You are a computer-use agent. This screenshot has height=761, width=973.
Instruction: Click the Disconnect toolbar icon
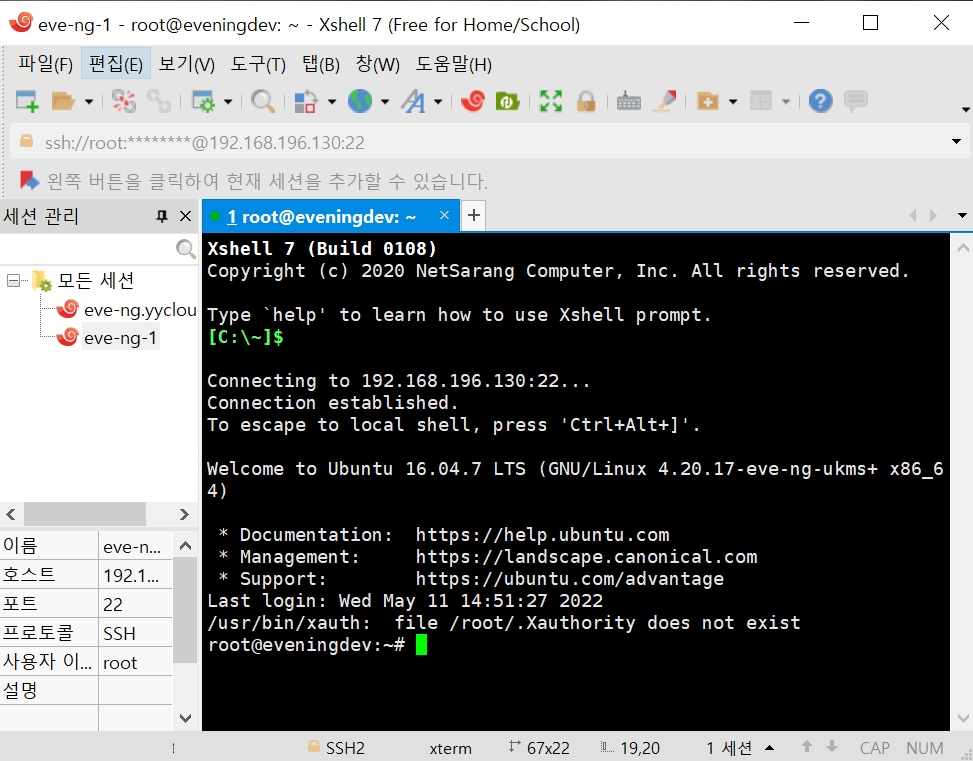[123, 101]
